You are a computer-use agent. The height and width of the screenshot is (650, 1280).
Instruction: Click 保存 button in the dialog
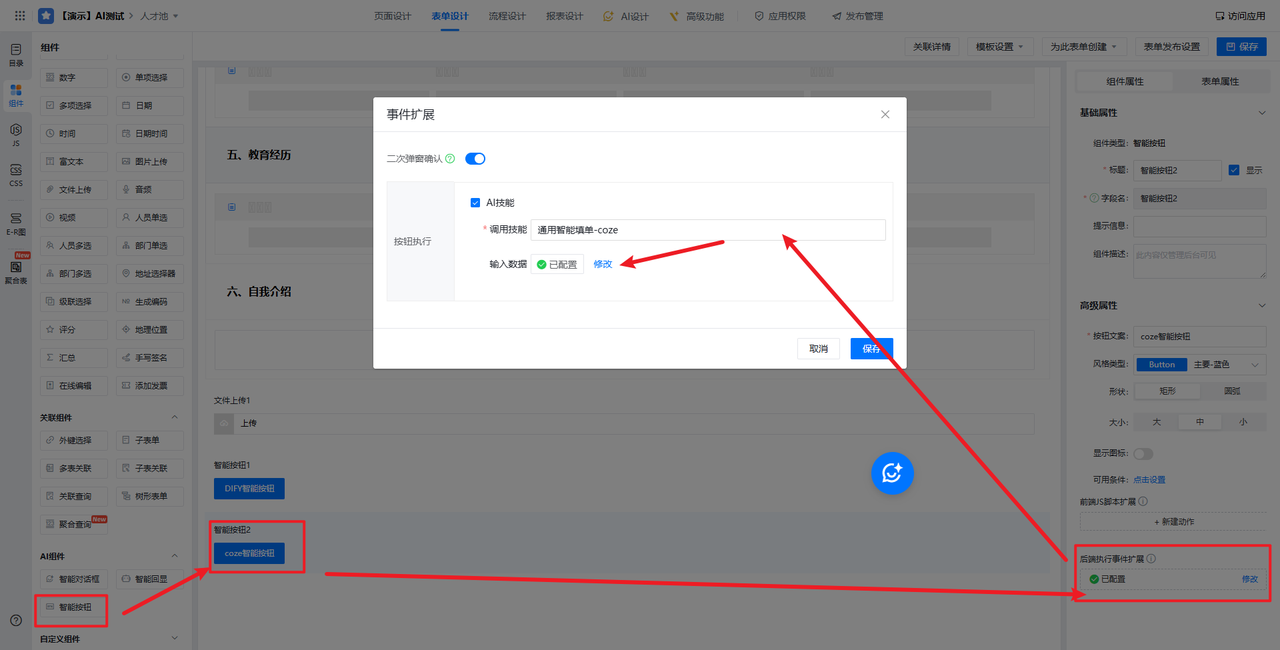pyautogui.click(x=871, y=348)
